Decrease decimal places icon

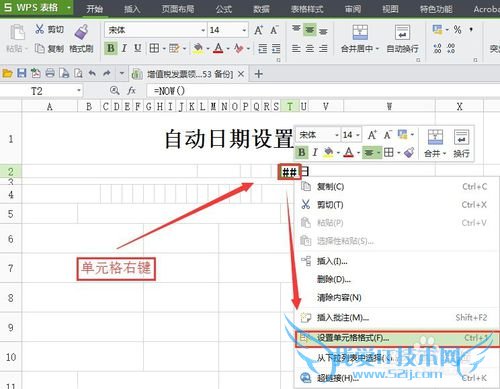[x=451, y=48]
